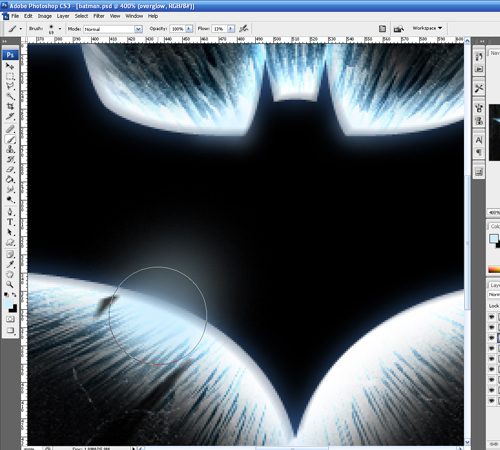The height and width of the screenshot is (450, 500).
Task: Open the Image menu
Action: [45, 16]
